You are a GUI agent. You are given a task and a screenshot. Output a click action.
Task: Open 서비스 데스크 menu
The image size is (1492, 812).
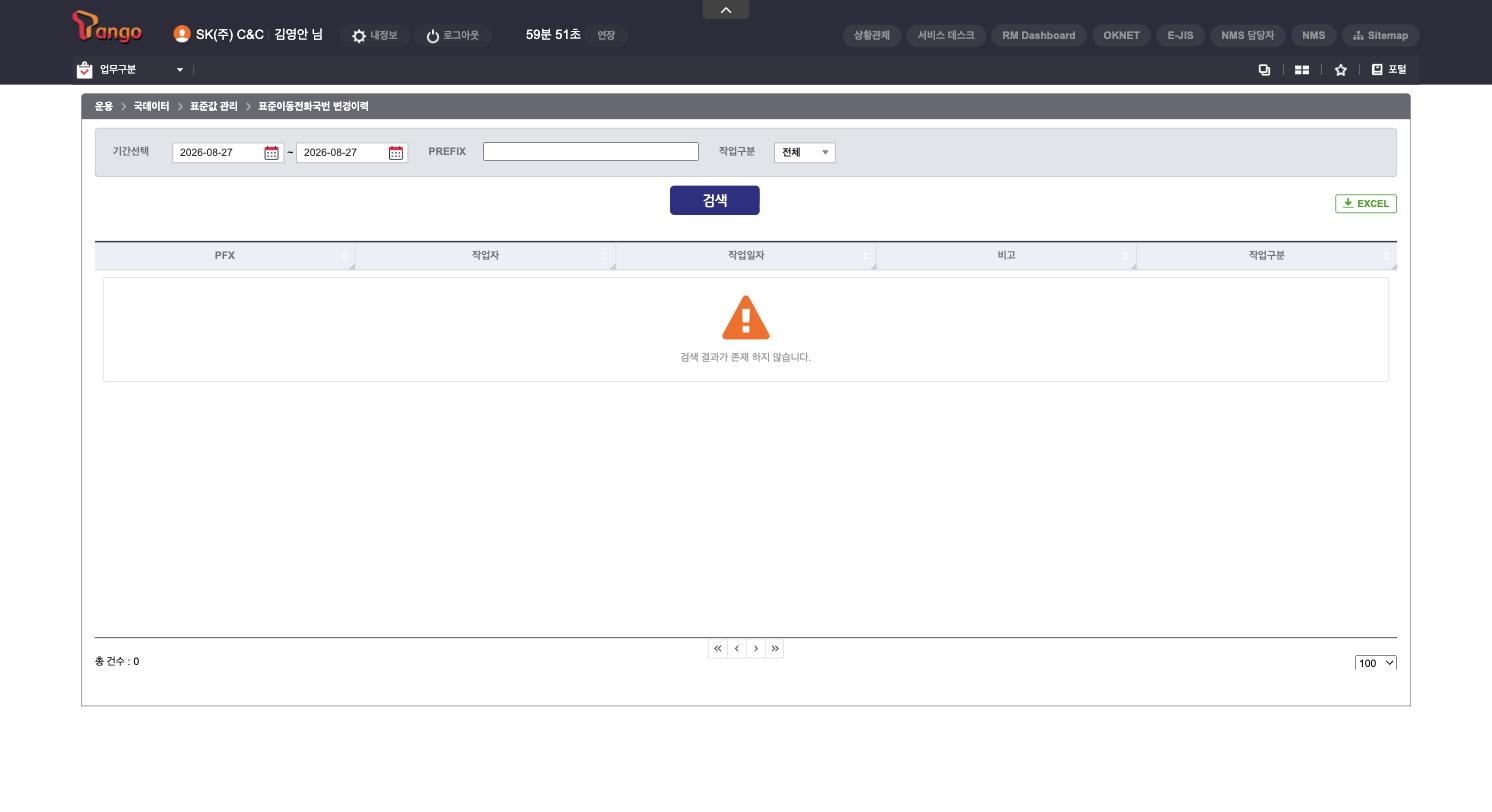946,36
